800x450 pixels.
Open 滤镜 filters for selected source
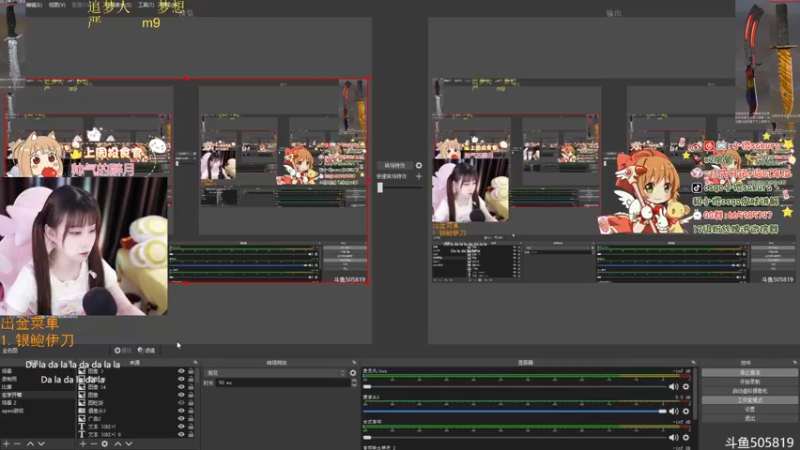[x=146, y=351]
